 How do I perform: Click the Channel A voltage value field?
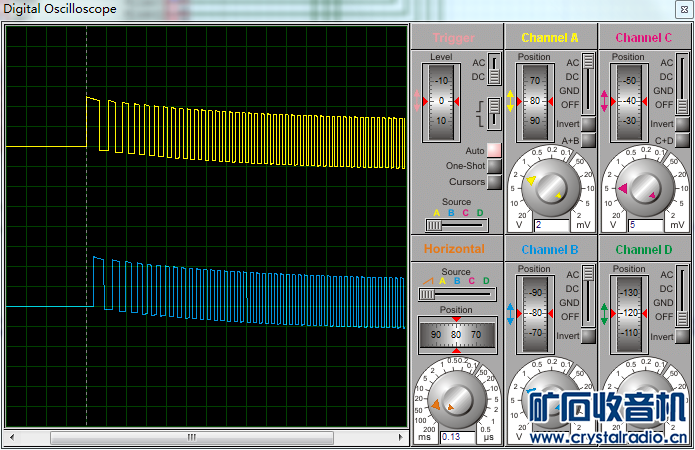click(x=551, y=225)
